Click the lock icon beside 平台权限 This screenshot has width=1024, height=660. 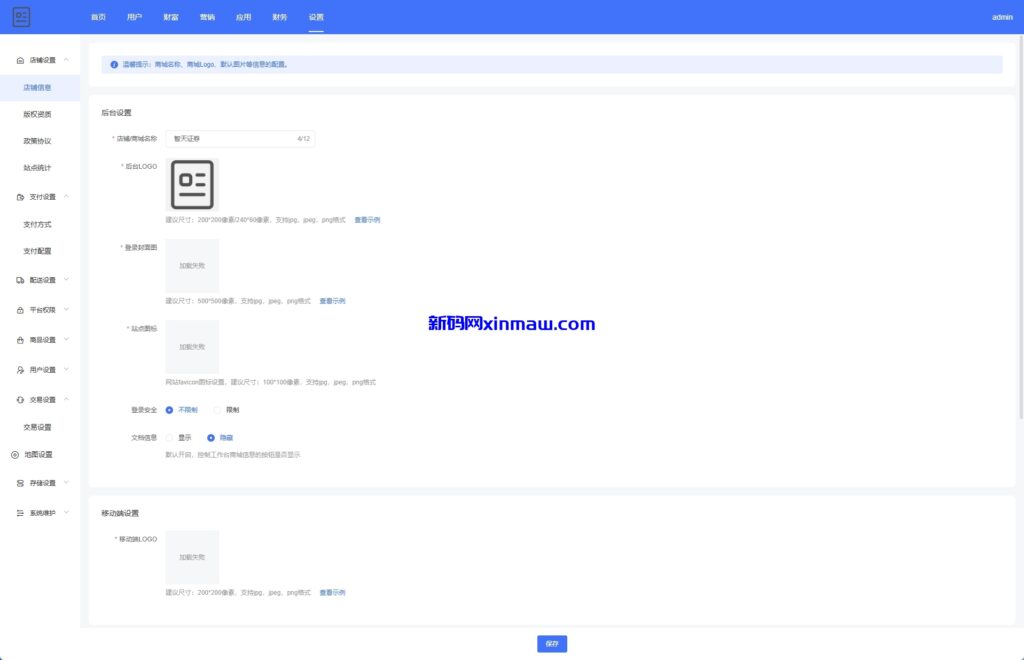coord(21,310)
